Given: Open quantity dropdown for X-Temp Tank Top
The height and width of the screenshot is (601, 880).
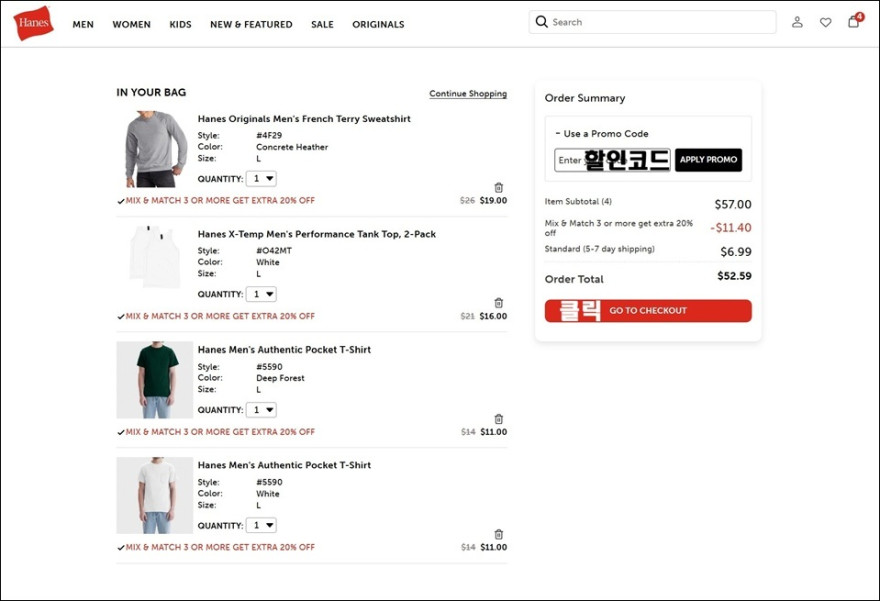Looking at the screenshot, I should pyautogui.click(x=262, y=294).
